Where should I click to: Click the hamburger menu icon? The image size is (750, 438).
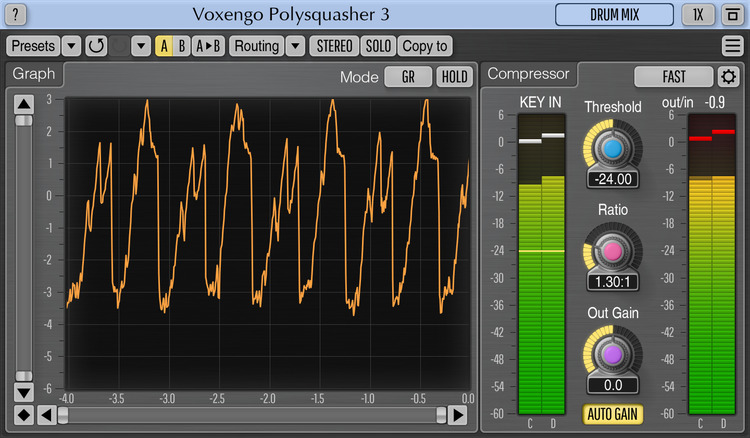coord(732,46)
